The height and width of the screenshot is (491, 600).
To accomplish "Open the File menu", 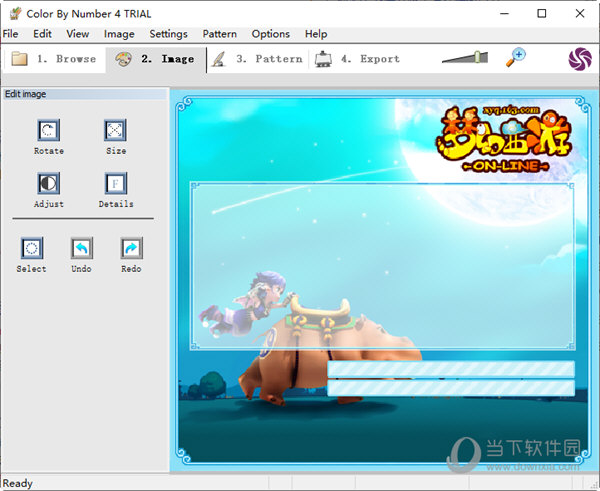I will [10, 34].
